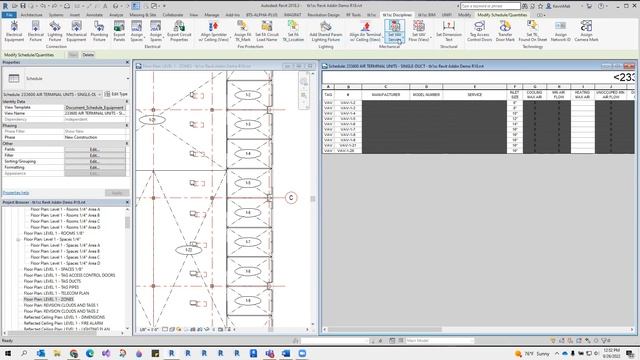Image resolution: width=640 pixels, height=360 pixels.
Task: Click grid bubble C in floor plan
Action: pos(291,198)
